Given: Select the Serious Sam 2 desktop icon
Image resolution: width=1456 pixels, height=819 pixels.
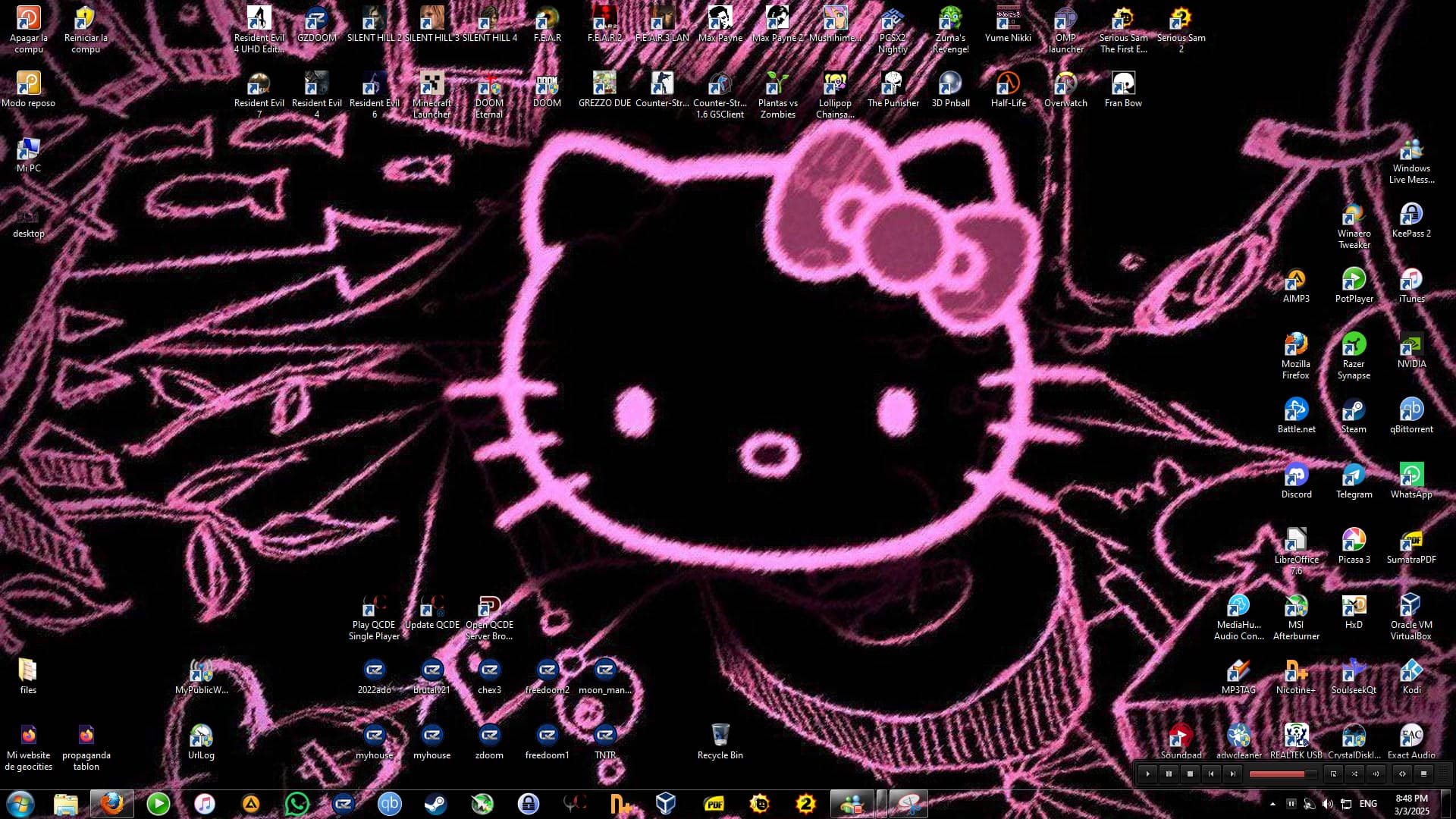Looking at the screenshot, I should (x=1181, y=30).
